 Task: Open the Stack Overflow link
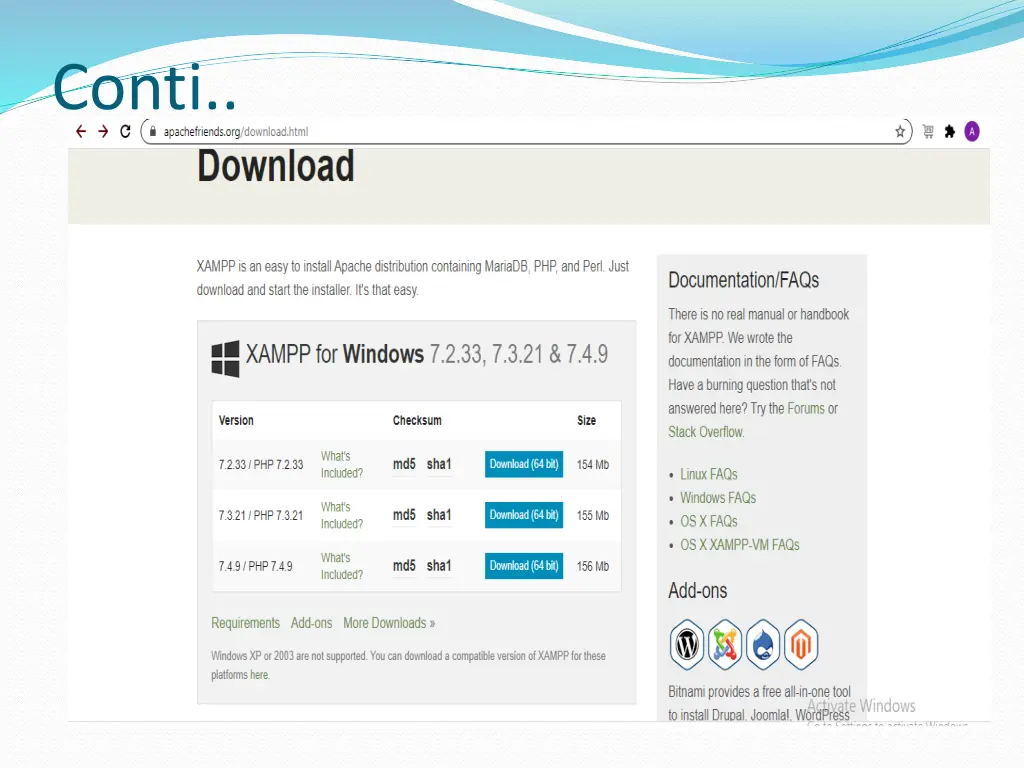click(x=705, y=432)
